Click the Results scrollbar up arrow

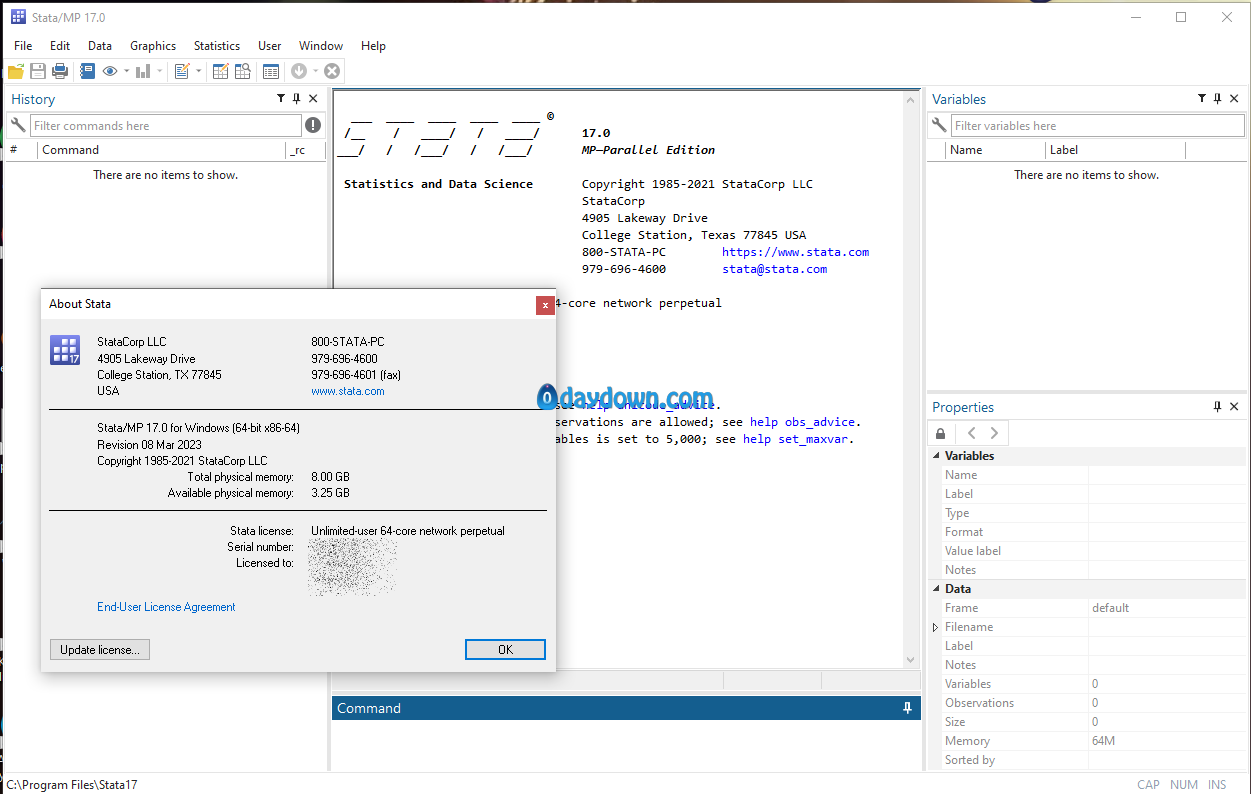[x=910, y=99]
